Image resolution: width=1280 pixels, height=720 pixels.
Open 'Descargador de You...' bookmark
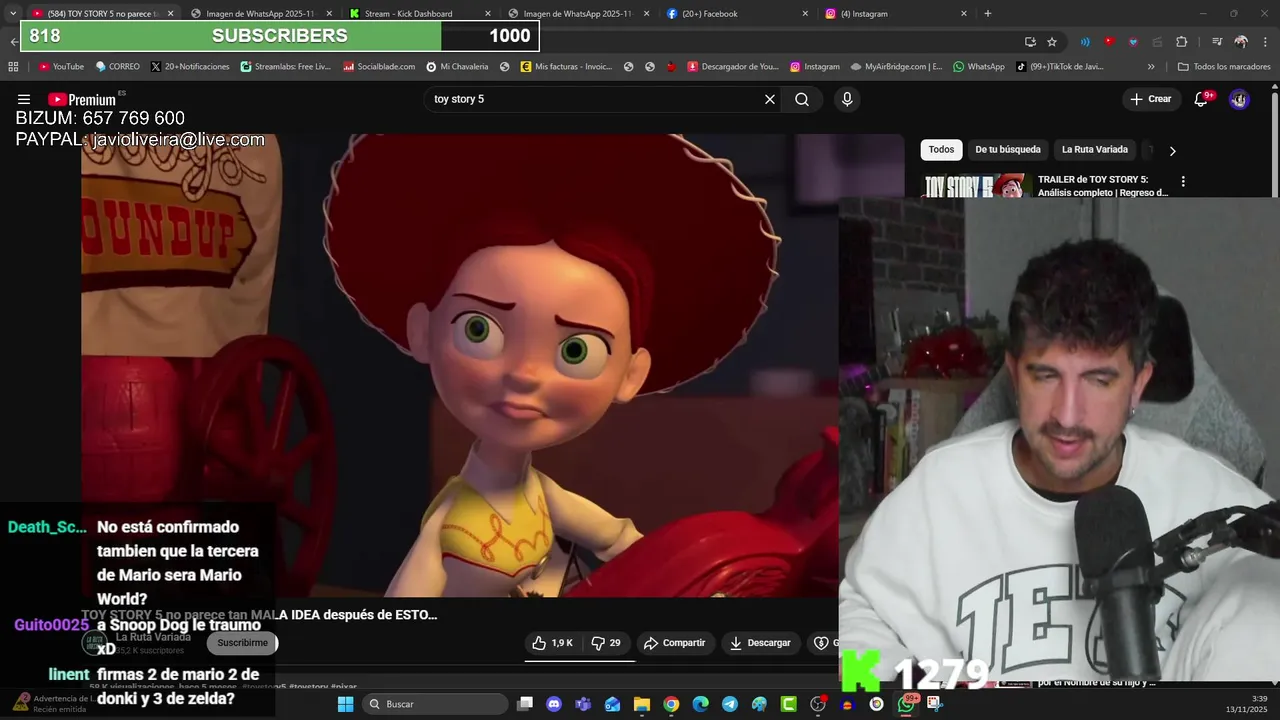732,67
